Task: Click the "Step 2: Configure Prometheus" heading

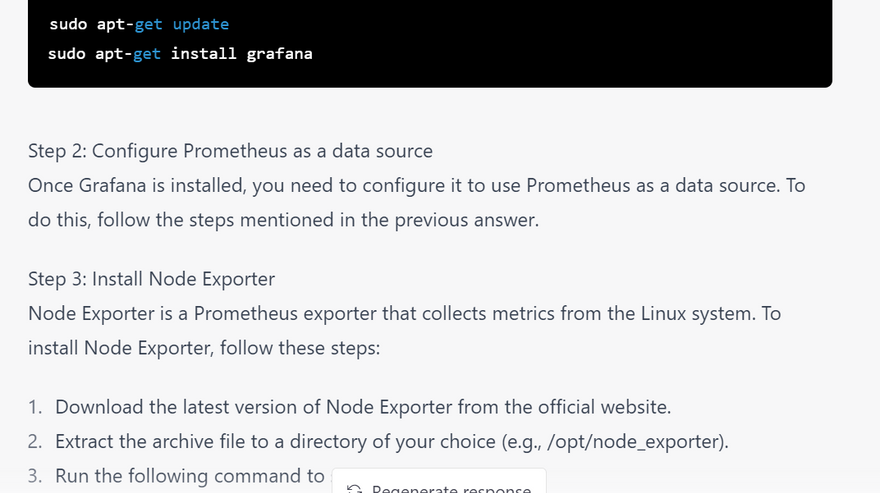Action: pos(230,151)
